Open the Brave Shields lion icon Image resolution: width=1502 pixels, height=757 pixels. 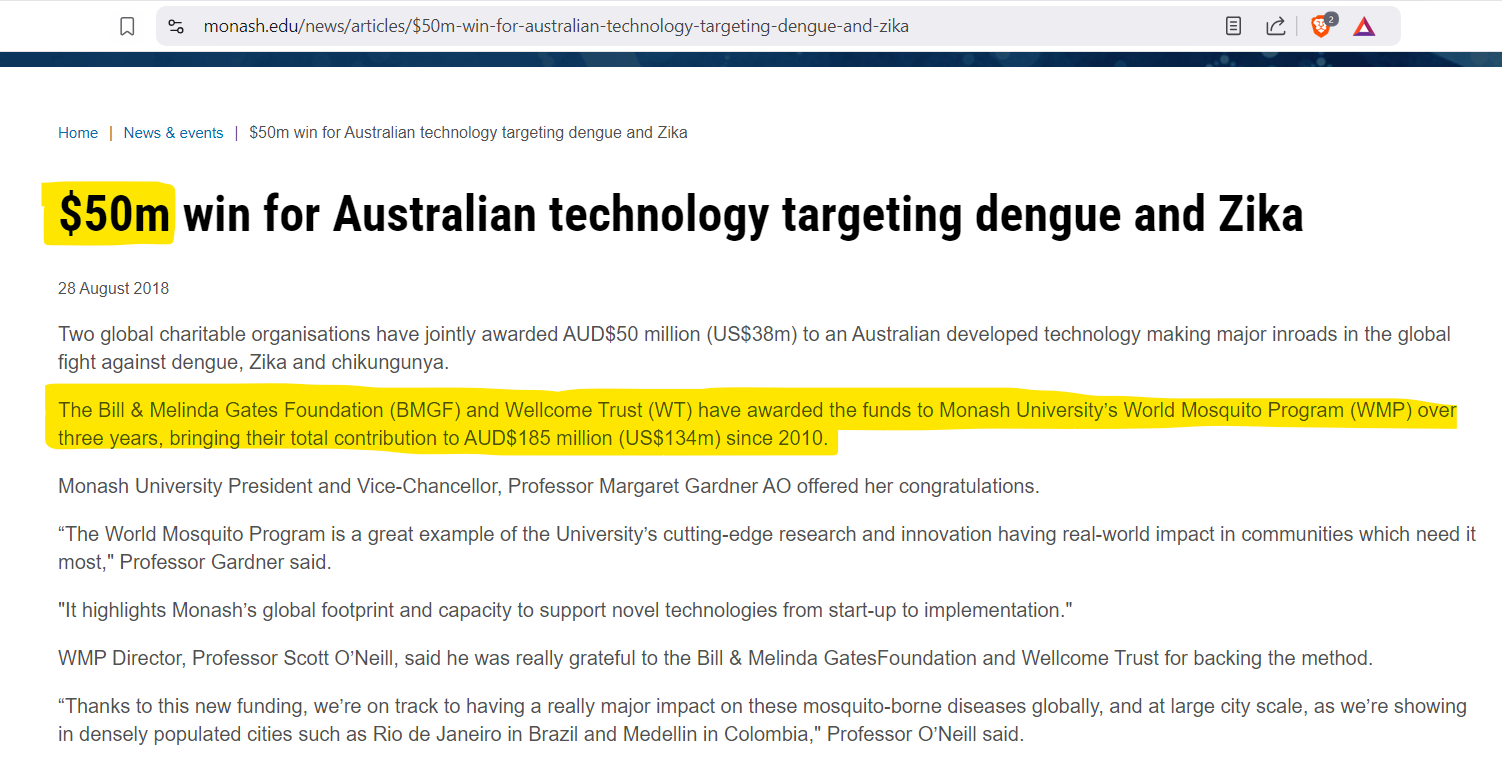pyautogui.click(x=1321, y=27)
